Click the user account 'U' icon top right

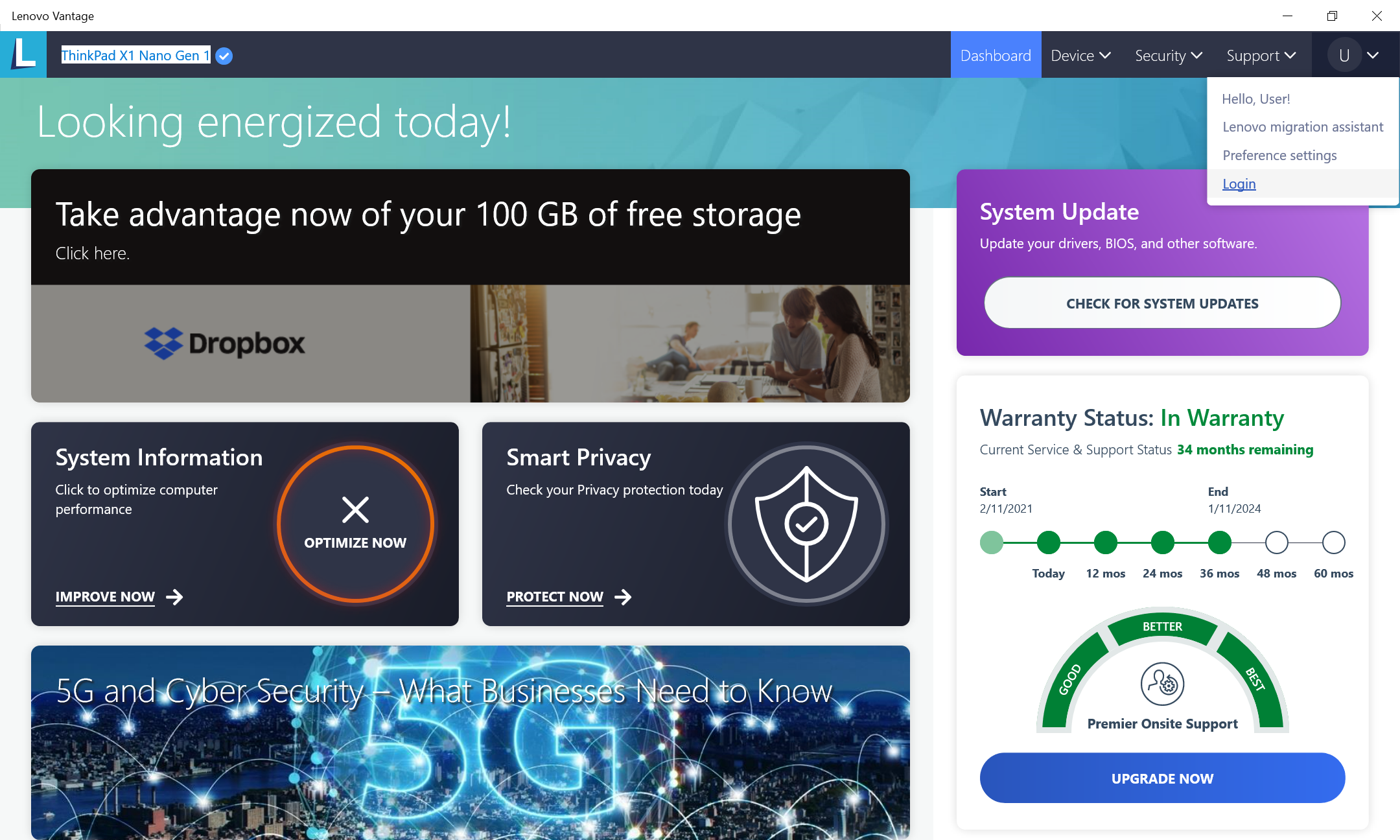point(1344,54)
